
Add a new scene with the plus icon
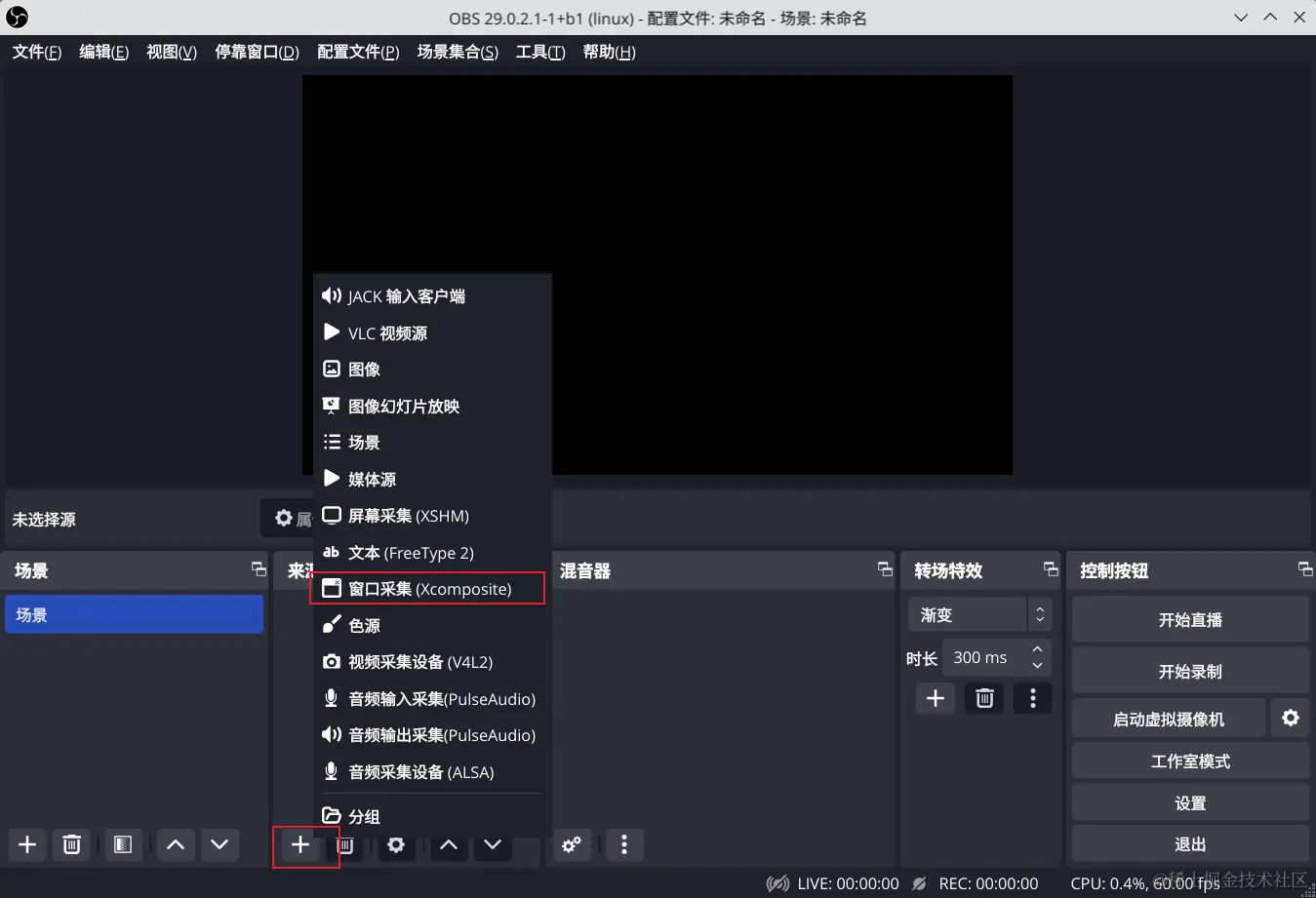click(x=26, y=844)
